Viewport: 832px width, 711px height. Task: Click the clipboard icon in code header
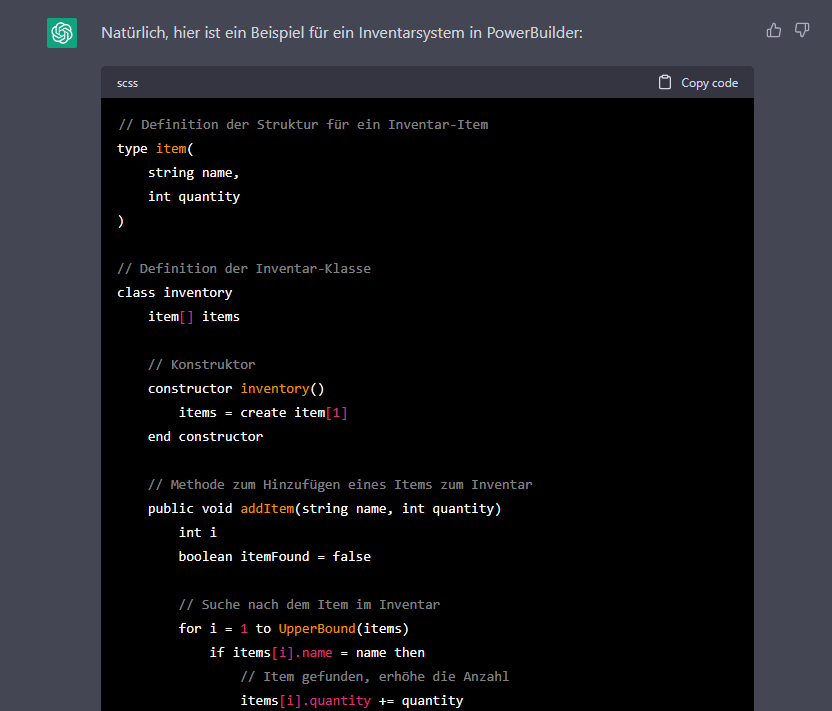665,83
